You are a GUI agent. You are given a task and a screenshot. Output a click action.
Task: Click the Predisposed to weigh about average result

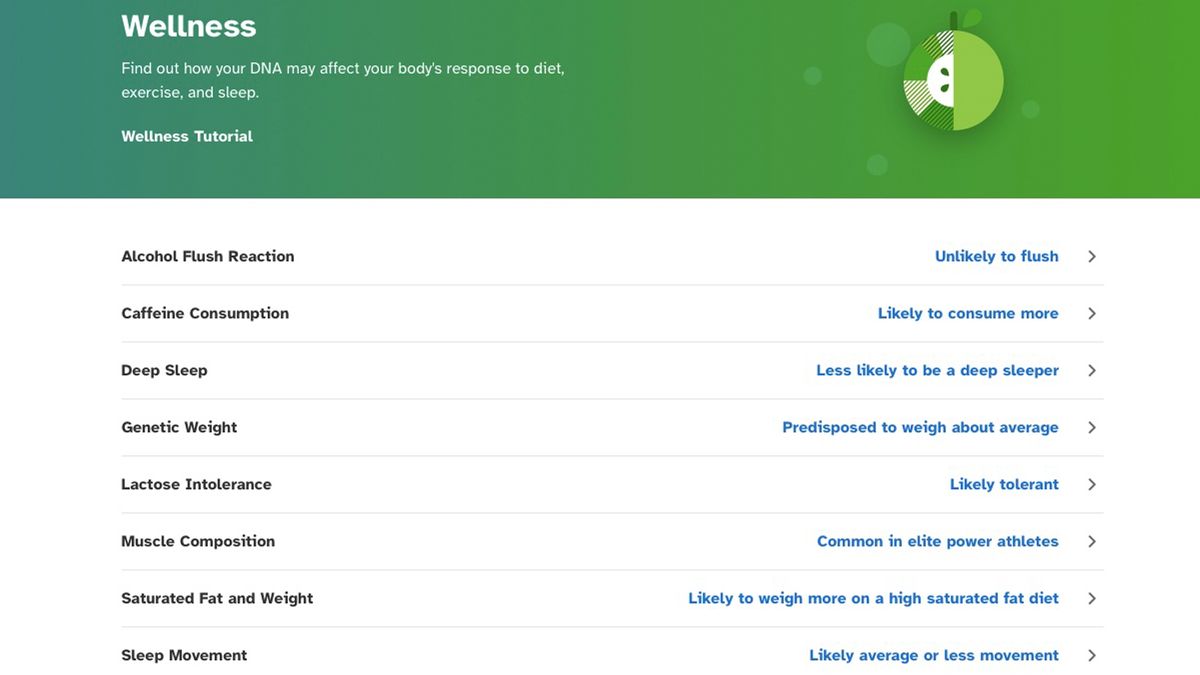tap(920, 427)
